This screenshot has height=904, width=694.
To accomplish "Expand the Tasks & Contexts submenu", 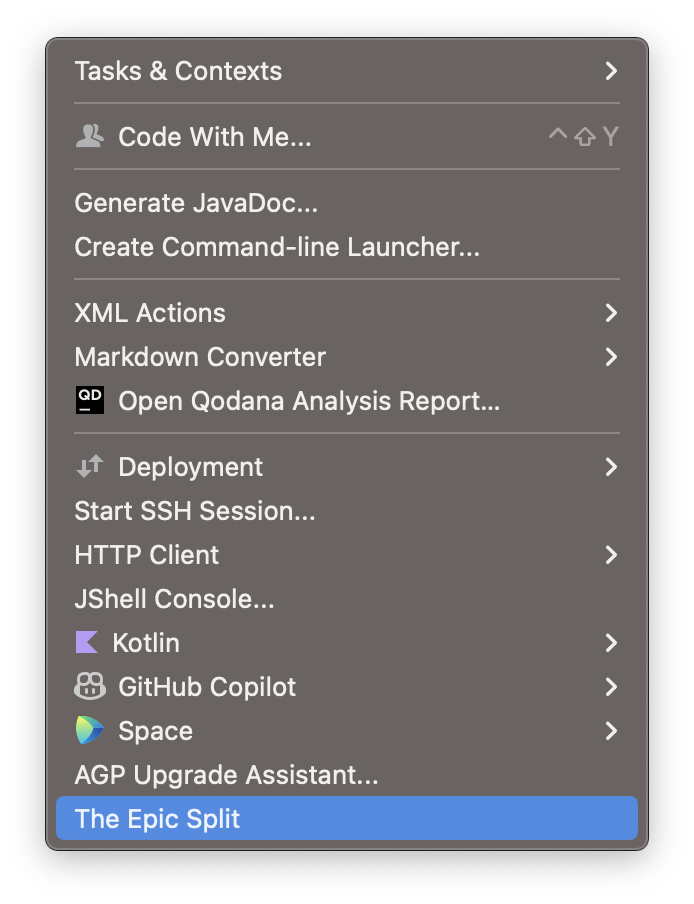I will coord(612,71).
